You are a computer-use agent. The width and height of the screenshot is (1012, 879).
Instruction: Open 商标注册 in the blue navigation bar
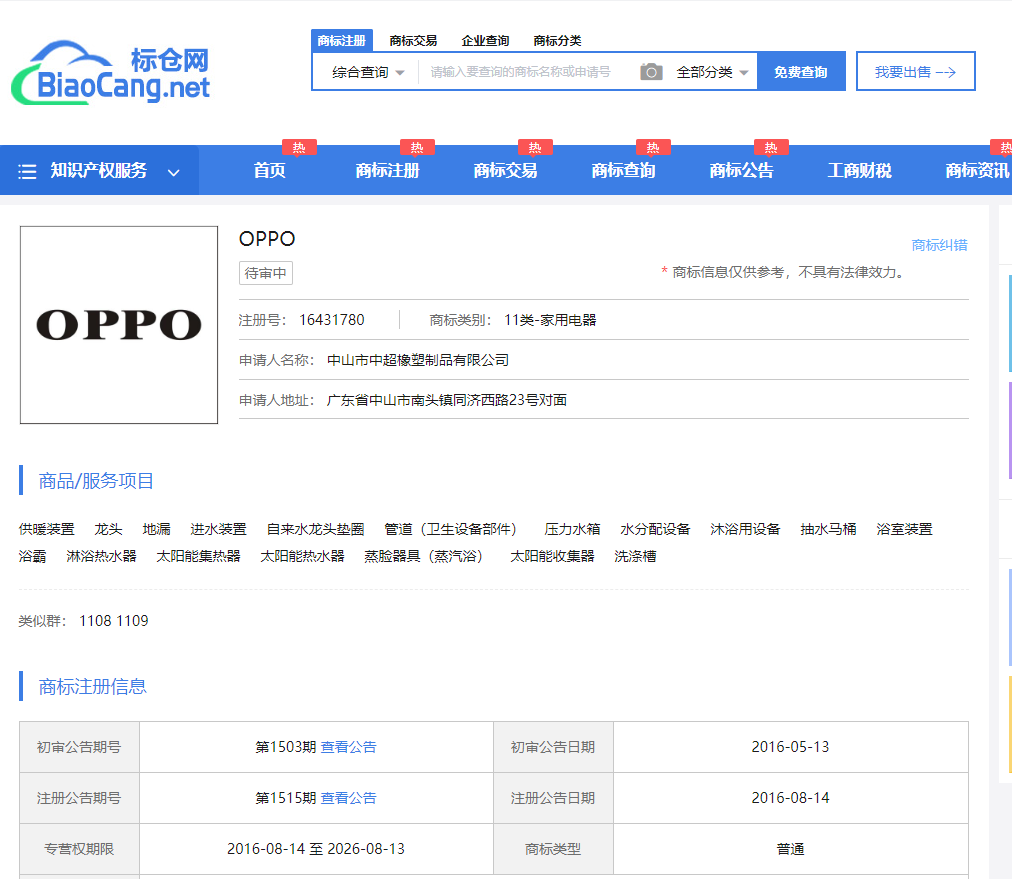387,170
